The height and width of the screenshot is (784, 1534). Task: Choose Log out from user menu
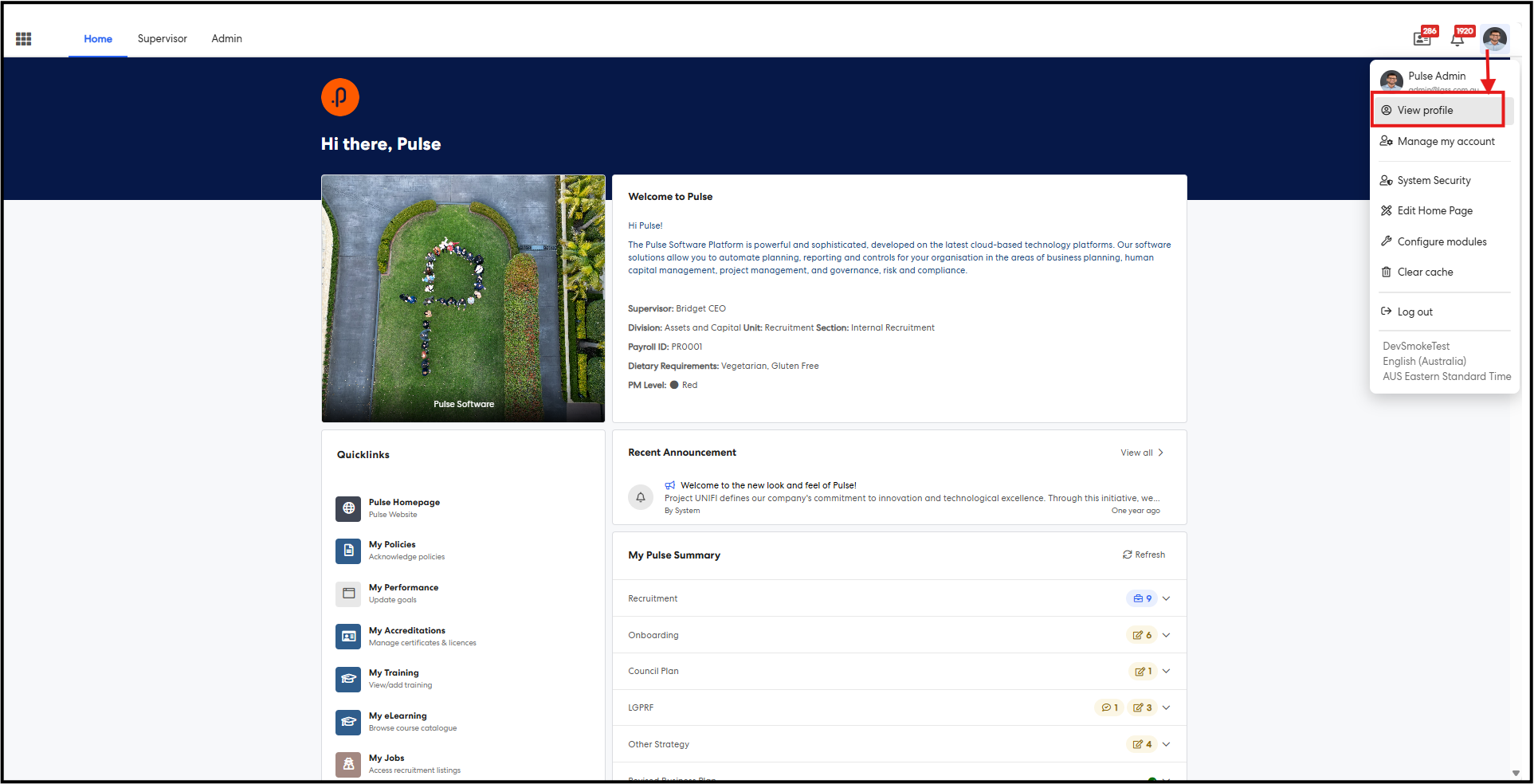(1414, 312)
